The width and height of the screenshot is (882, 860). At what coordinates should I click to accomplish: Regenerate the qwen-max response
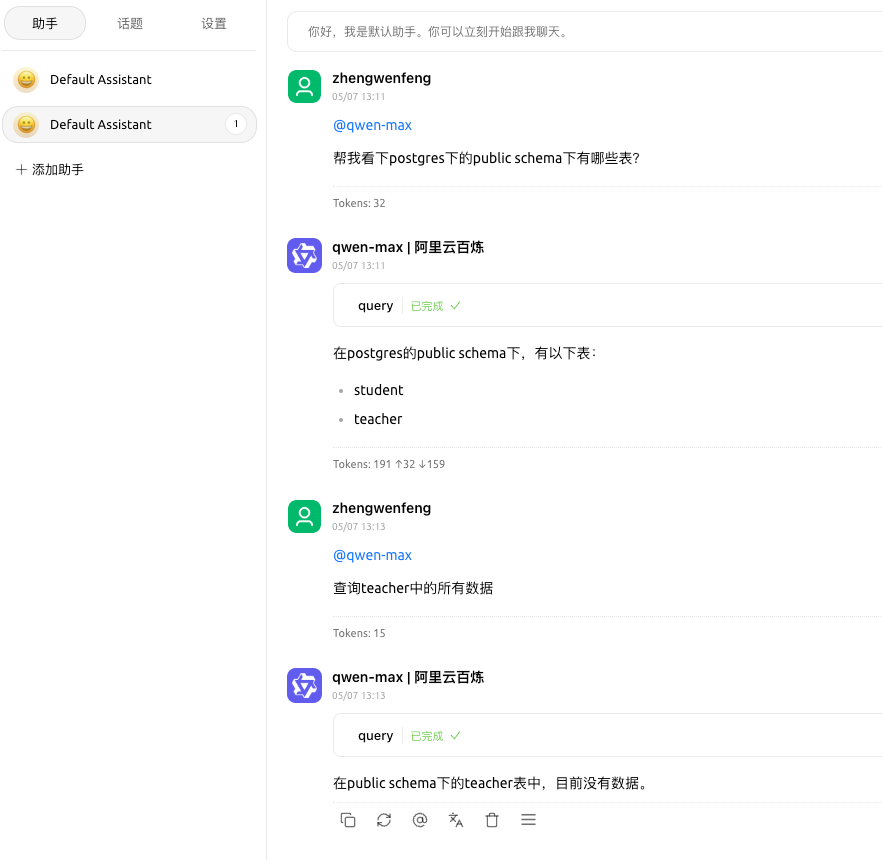pyautogui.click(x=384, y=819)
